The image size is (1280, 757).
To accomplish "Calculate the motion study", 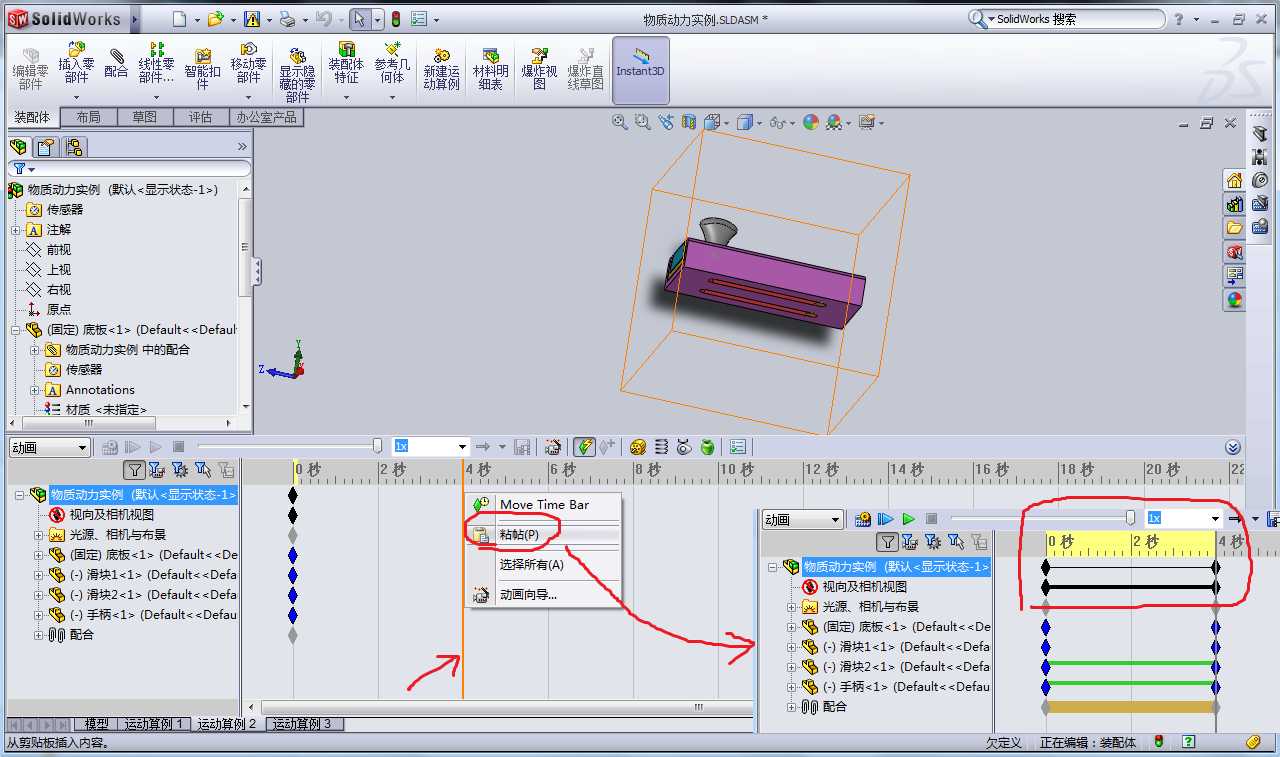I will pyautogui.click(x=109, y=447).
